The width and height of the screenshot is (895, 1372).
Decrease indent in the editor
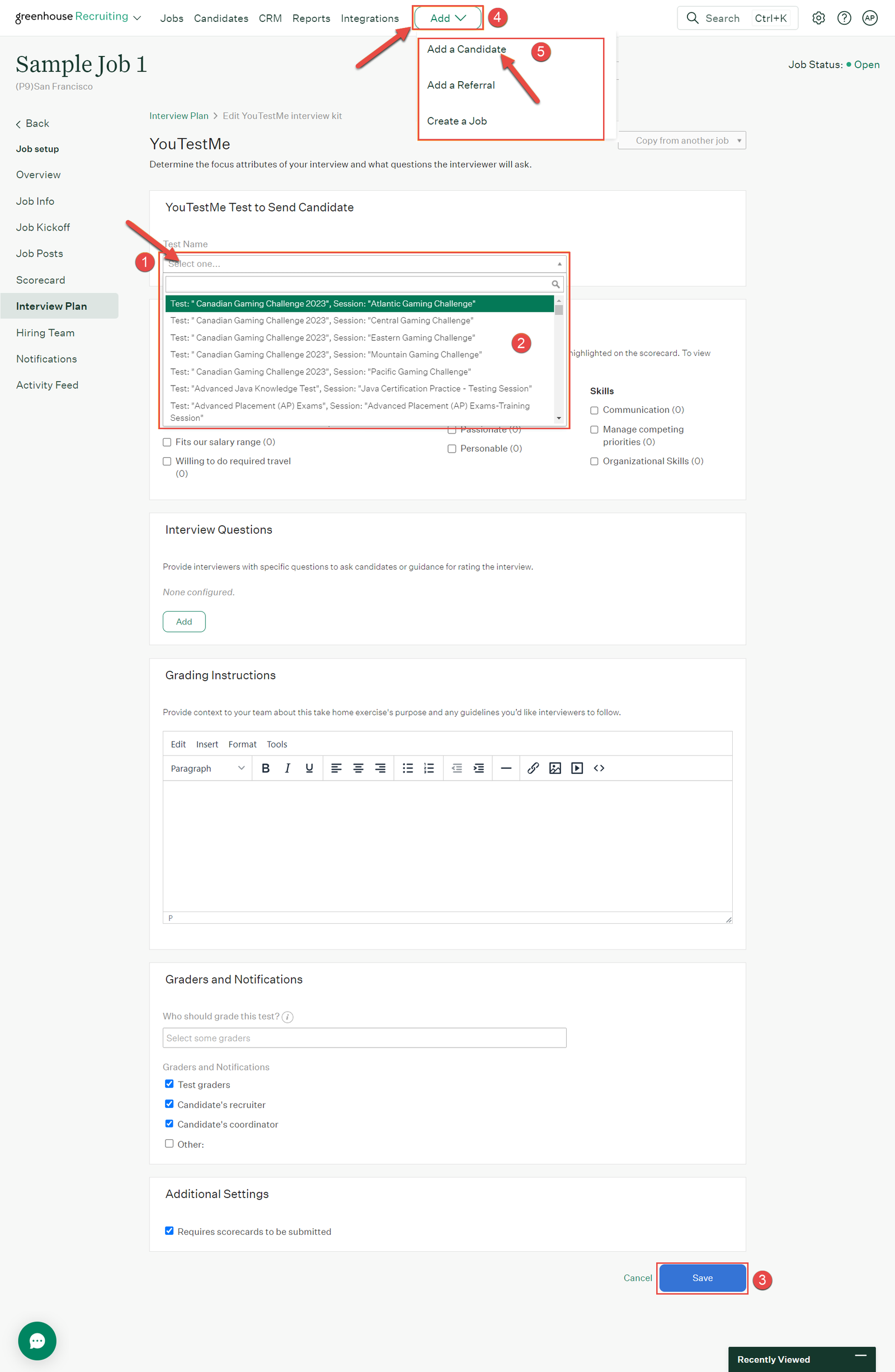(457, 768)
